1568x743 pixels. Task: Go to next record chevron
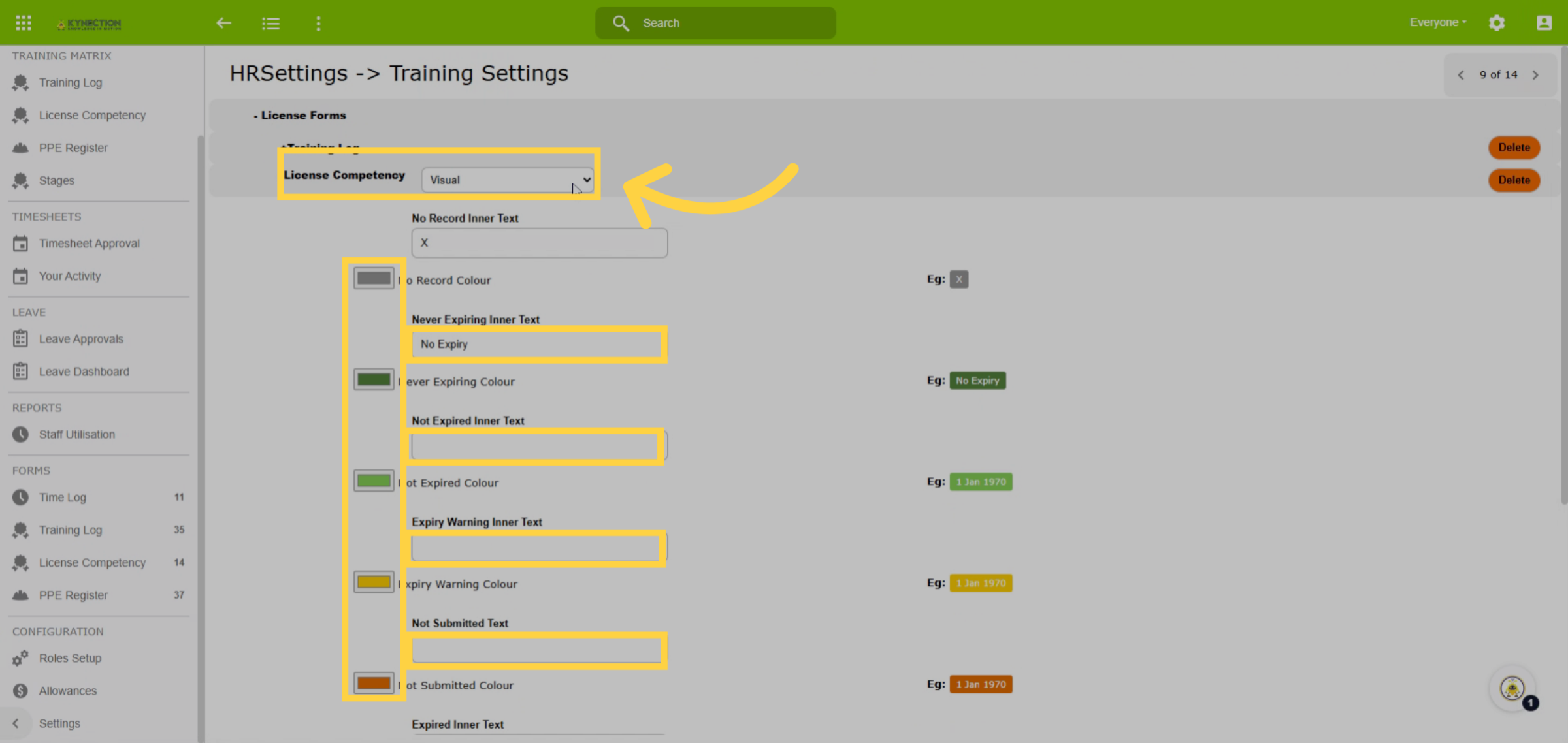[1535, 75]
